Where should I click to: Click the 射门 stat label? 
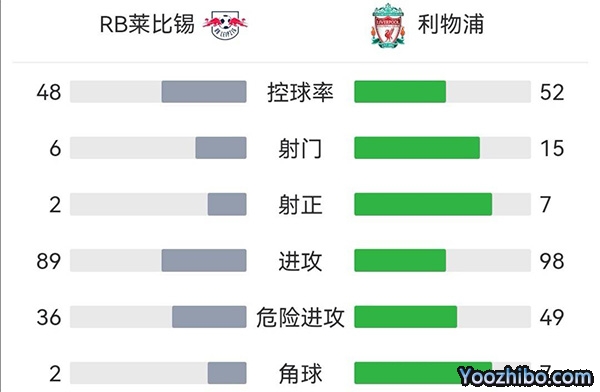point(300,148)
